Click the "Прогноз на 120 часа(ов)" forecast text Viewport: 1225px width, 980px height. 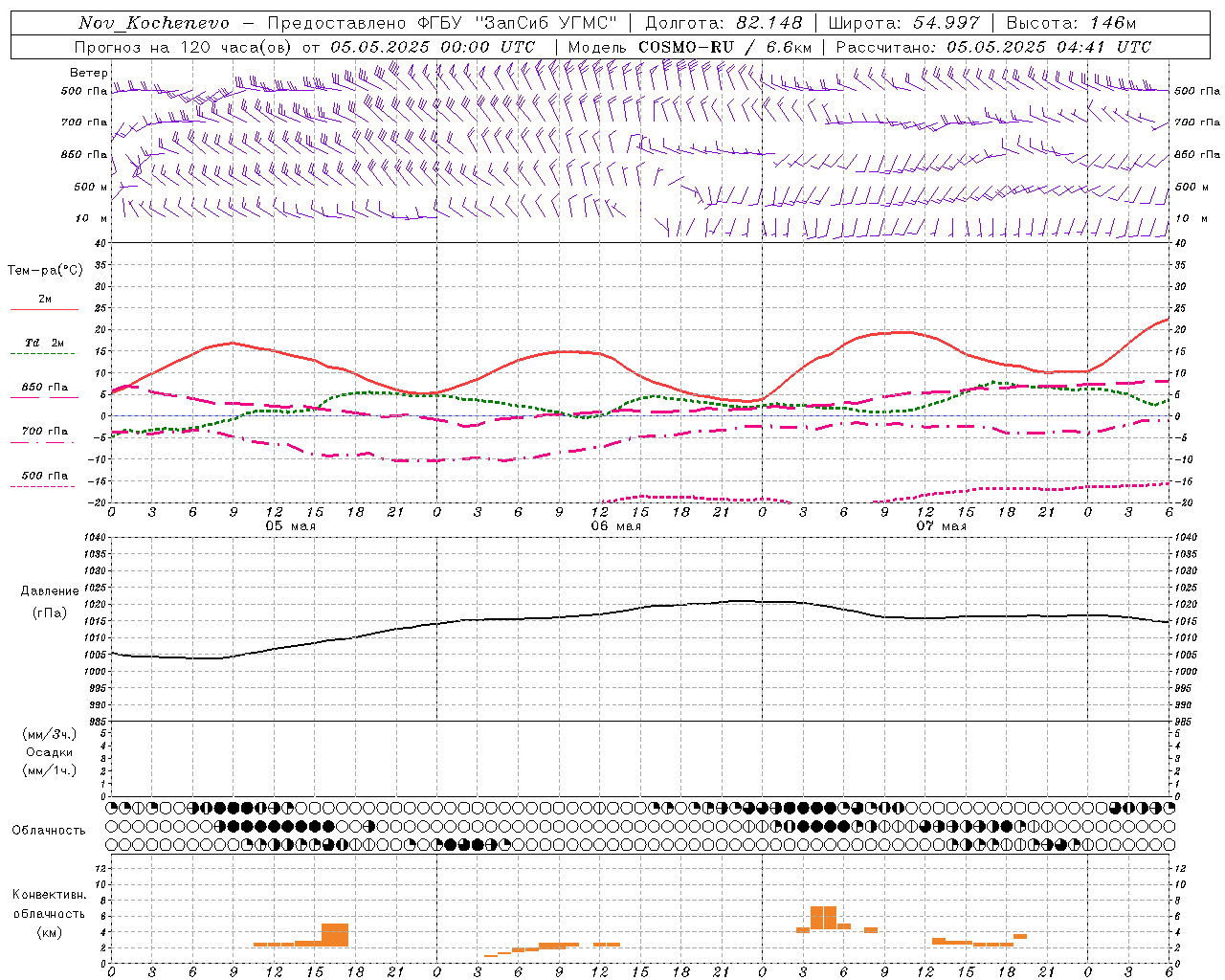click(185, 47)
